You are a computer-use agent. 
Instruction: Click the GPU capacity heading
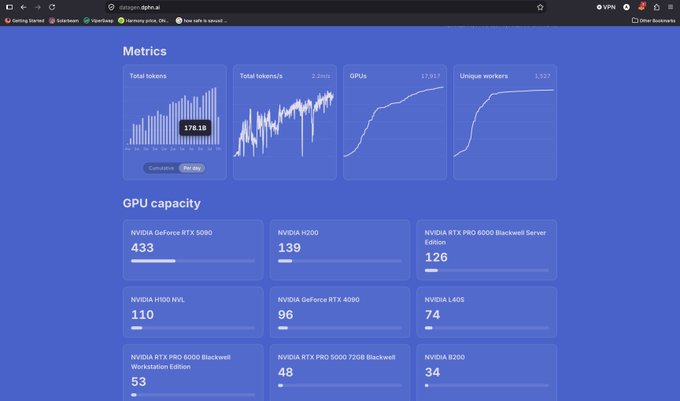[161, 203]
